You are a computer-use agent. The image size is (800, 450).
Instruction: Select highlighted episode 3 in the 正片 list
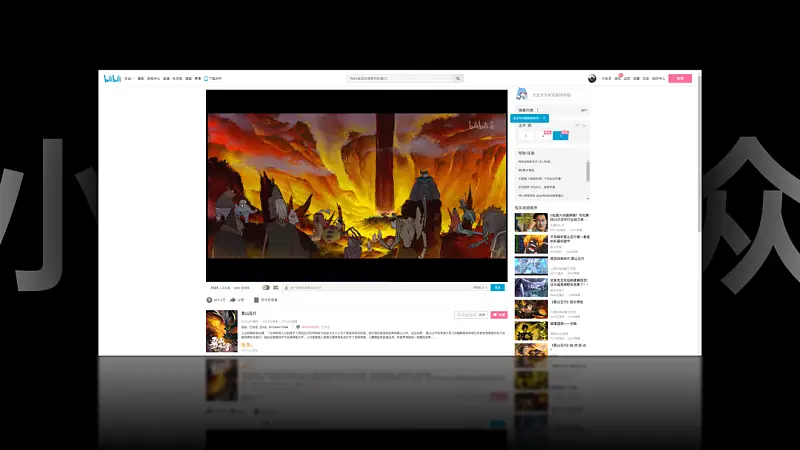(x=561, y=136)
